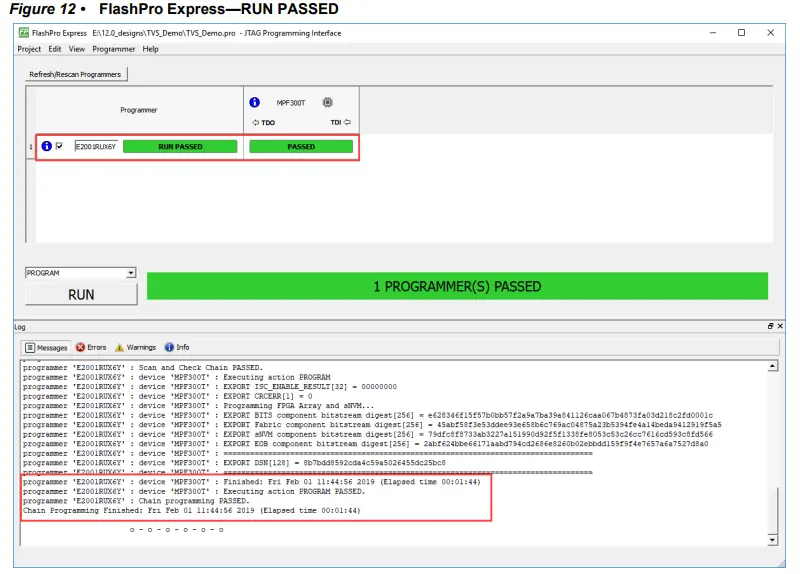Click log line 'EXPORT sNVM component bitstream digest'

click(x=367, y=434)
